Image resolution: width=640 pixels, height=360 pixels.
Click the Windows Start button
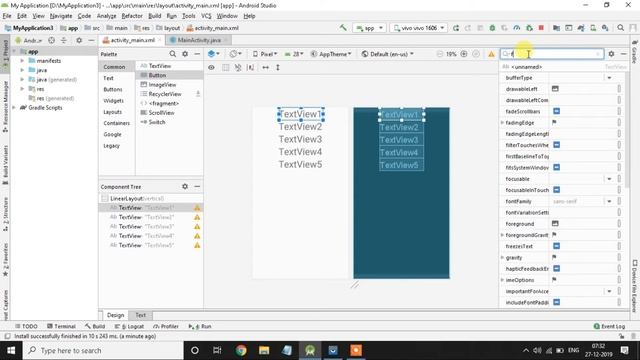coord(11,350)
